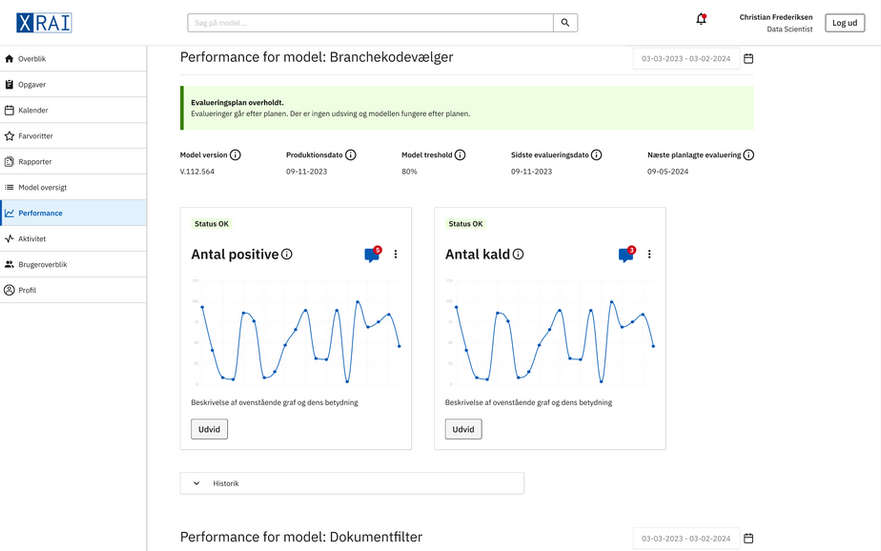Click the search magnifier button
This screenshot has width=881, height=551.
pyautogui.click(x=565, y=22)
